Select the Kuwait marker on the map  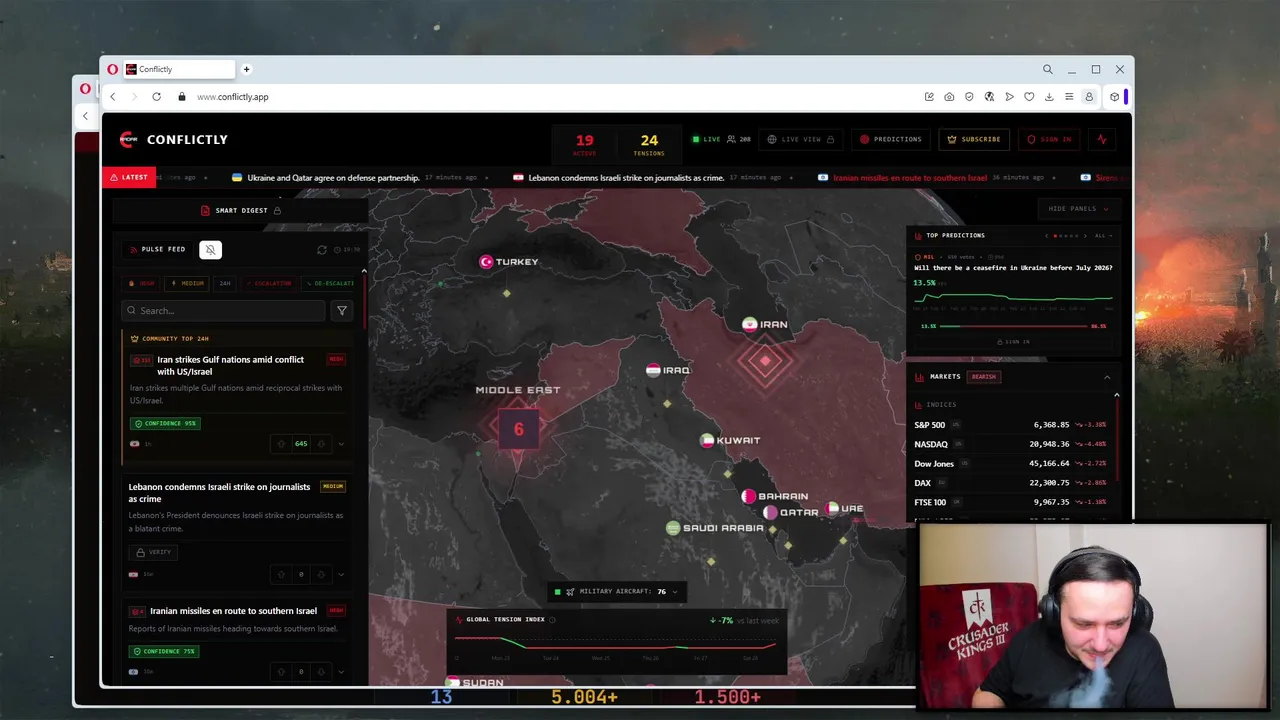pyautogui.click(x=730, y=441)
